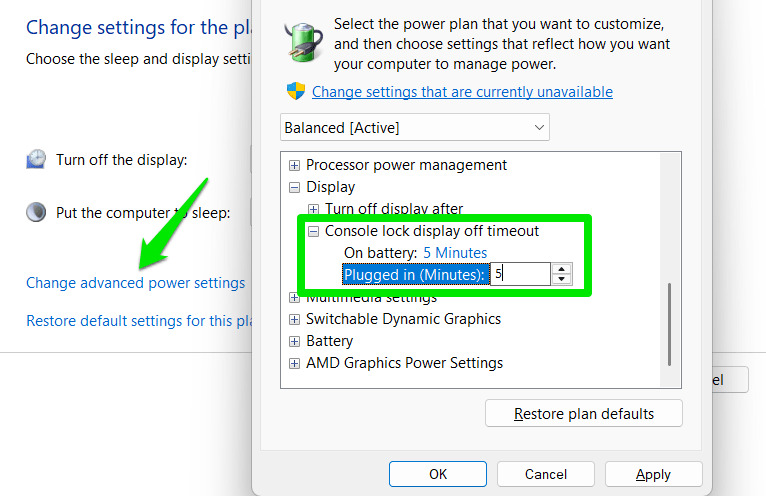The image size is (766, 496).
Task: Open Change settings that are currently unavailable
Action: coord(462,92)
